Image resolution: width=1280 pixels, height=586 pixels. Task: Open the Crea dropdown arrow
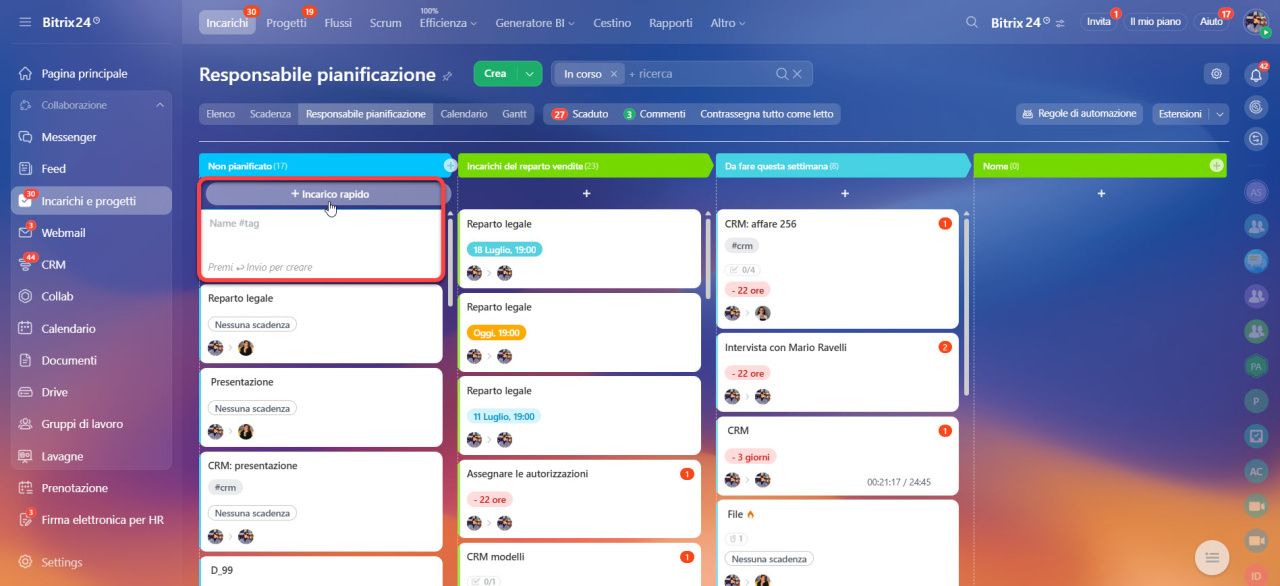(530, 74)
